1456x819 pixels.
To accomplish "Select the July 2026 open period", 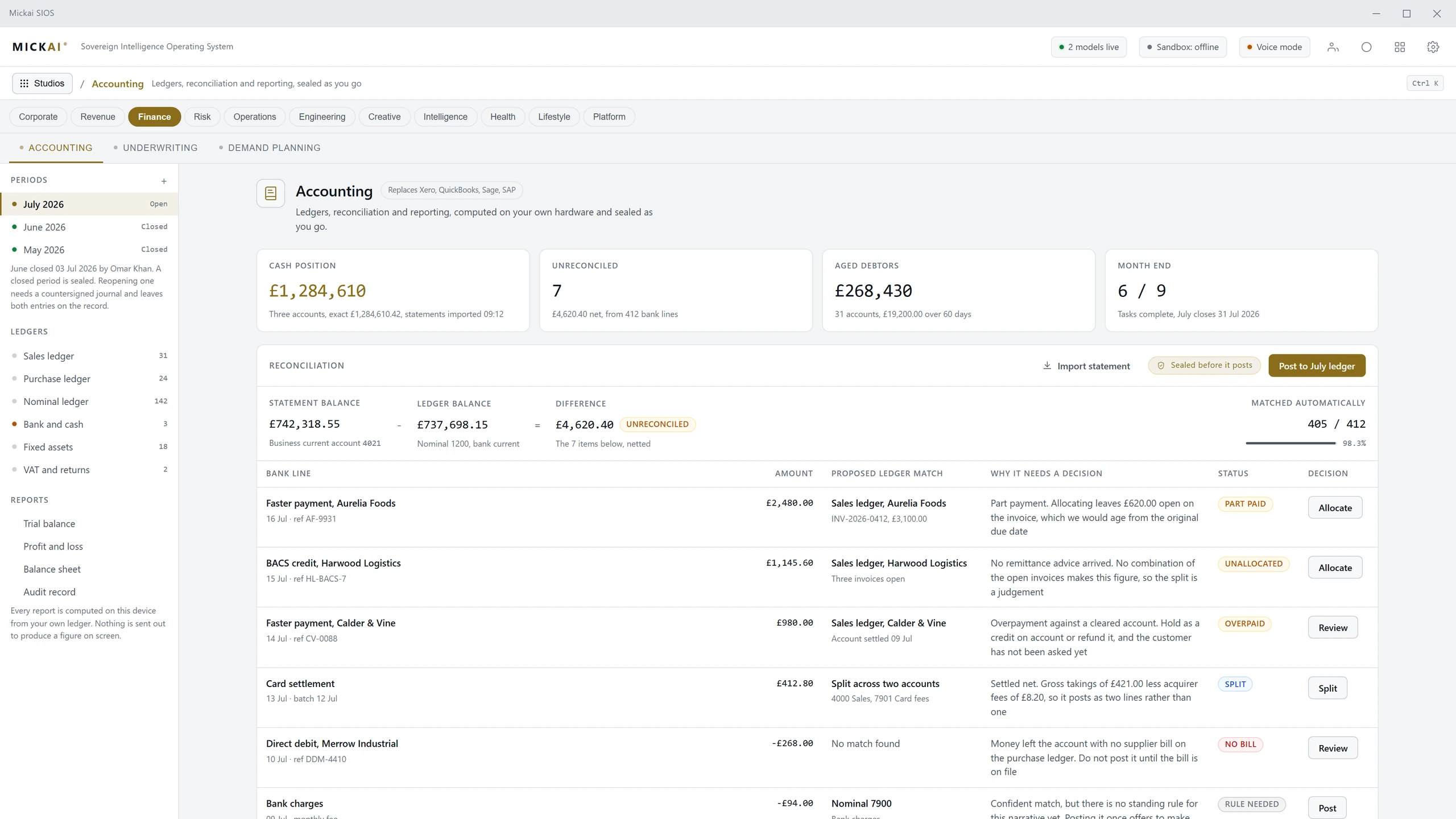I will [89, 204].
